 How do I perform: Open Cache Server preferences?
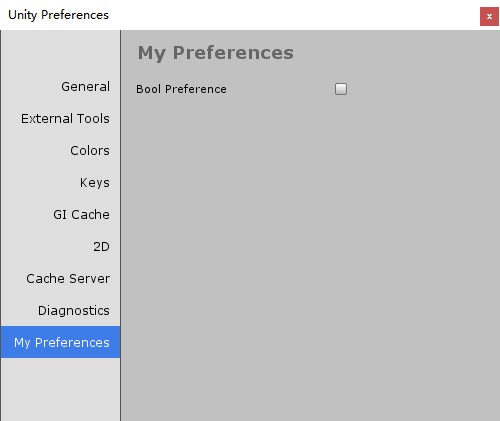tap(60, 279)
